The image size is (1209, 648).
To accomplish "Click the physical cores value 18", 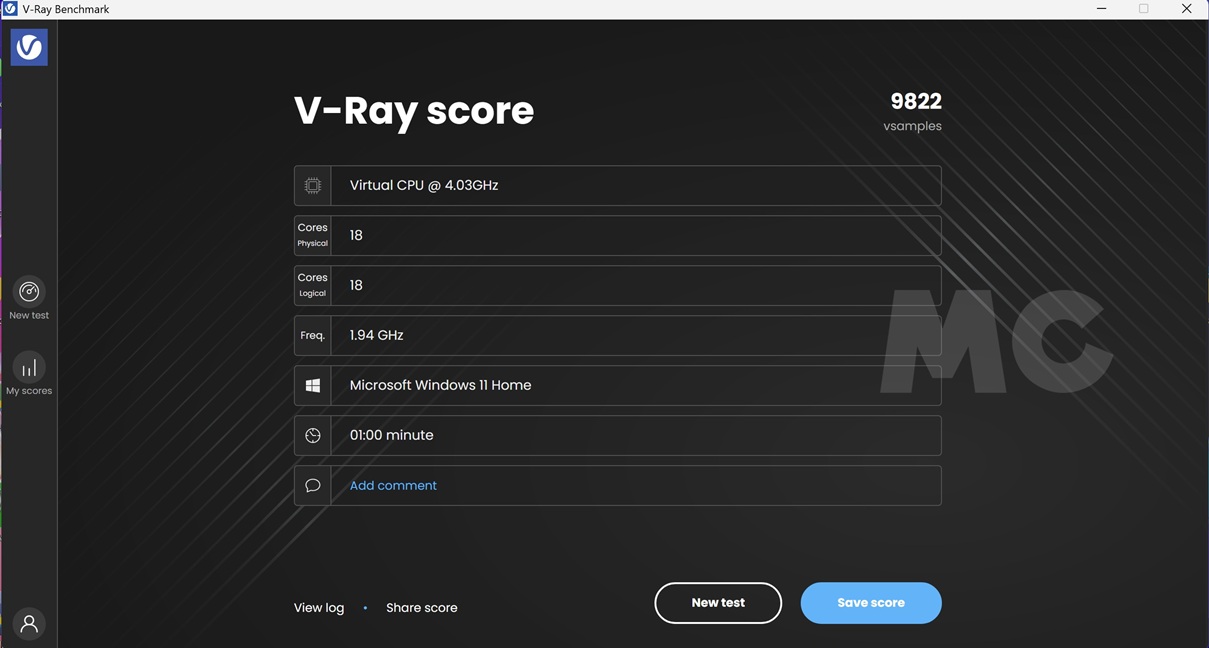I will pos(356,235).
